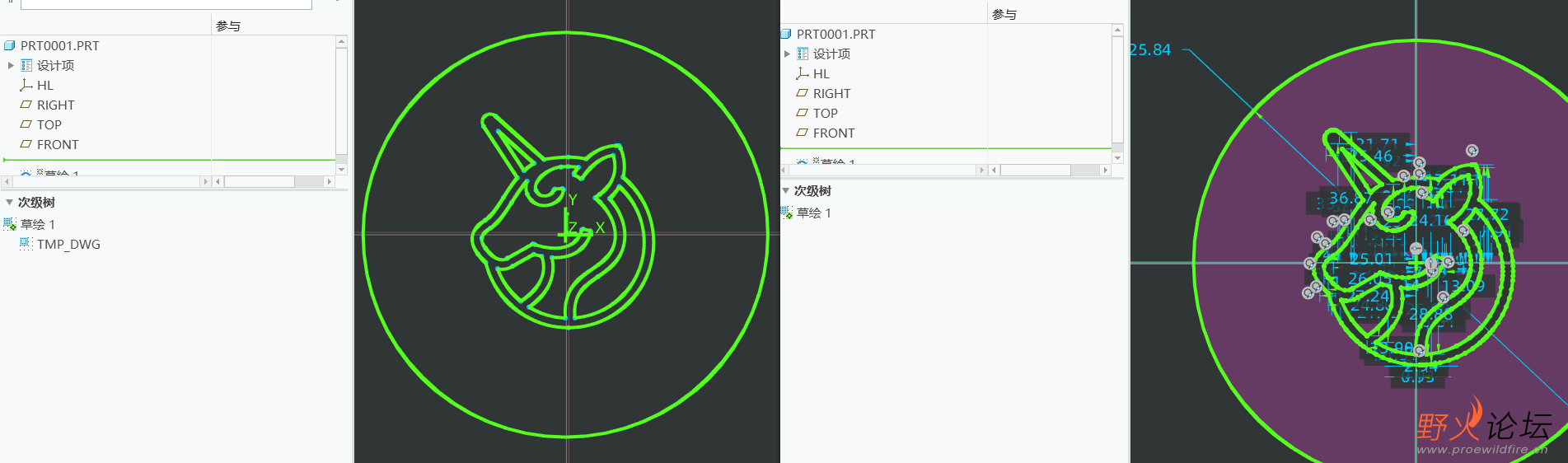This screenshot has height=463, width=1568.
Task: Select 草绘 1 under 次级树 in right panel
Action: (x=814, y=213)
